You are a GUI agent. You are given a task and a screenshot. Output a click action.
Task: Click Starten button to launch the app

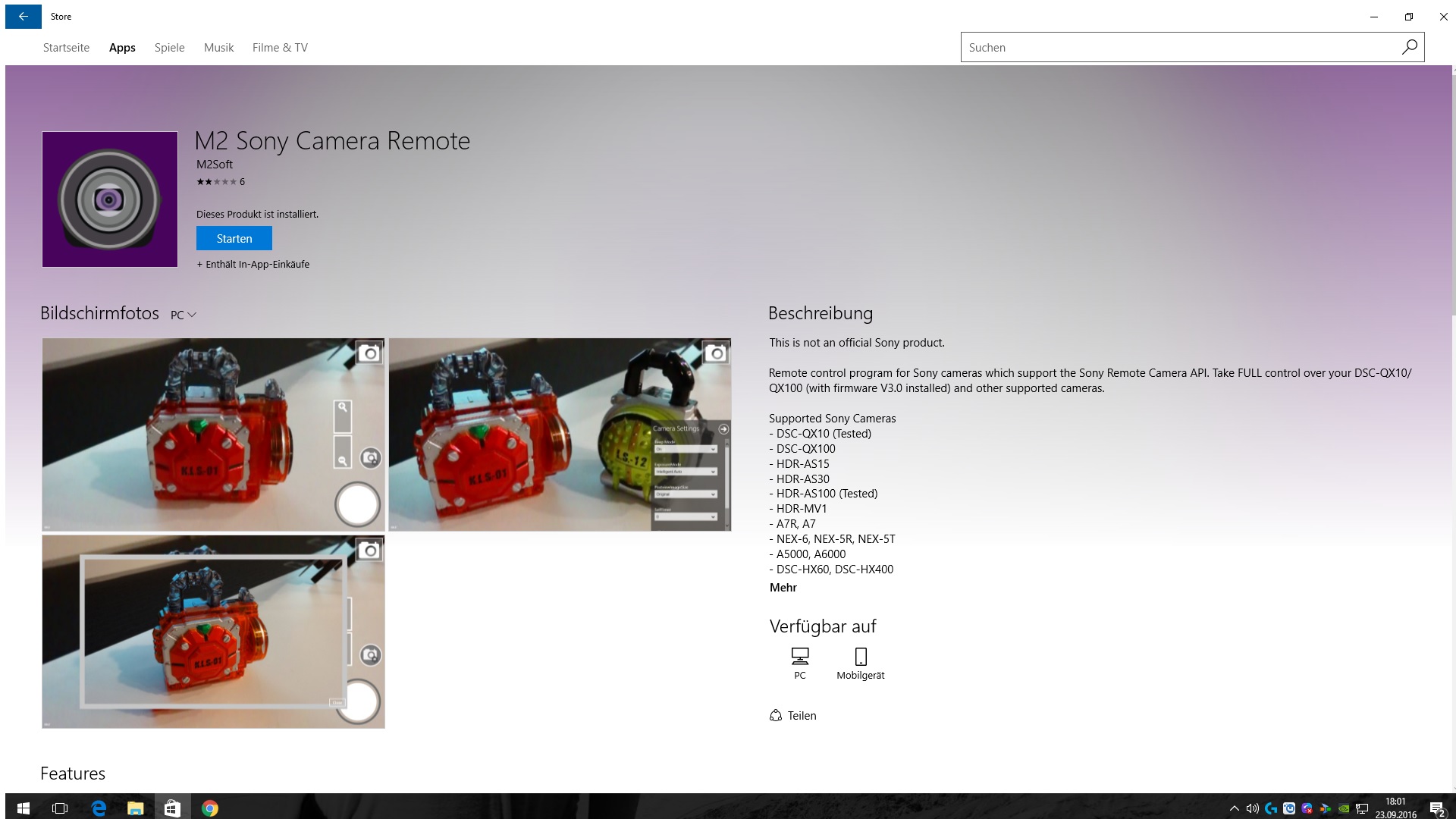pos(233,238)
